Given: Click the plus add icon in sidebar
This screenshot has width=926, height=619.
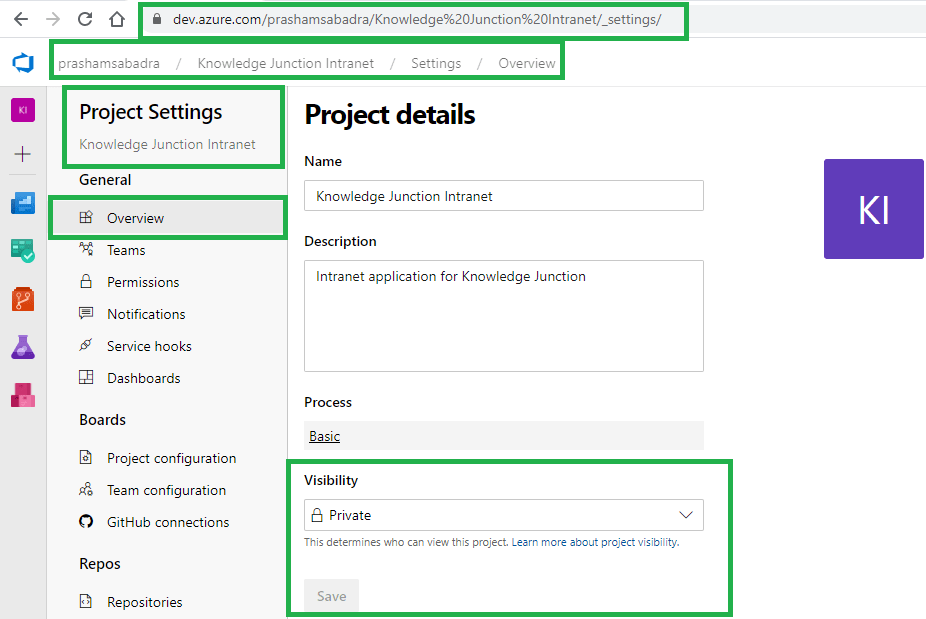Looking at the screenshot, I should click(22, 154).
